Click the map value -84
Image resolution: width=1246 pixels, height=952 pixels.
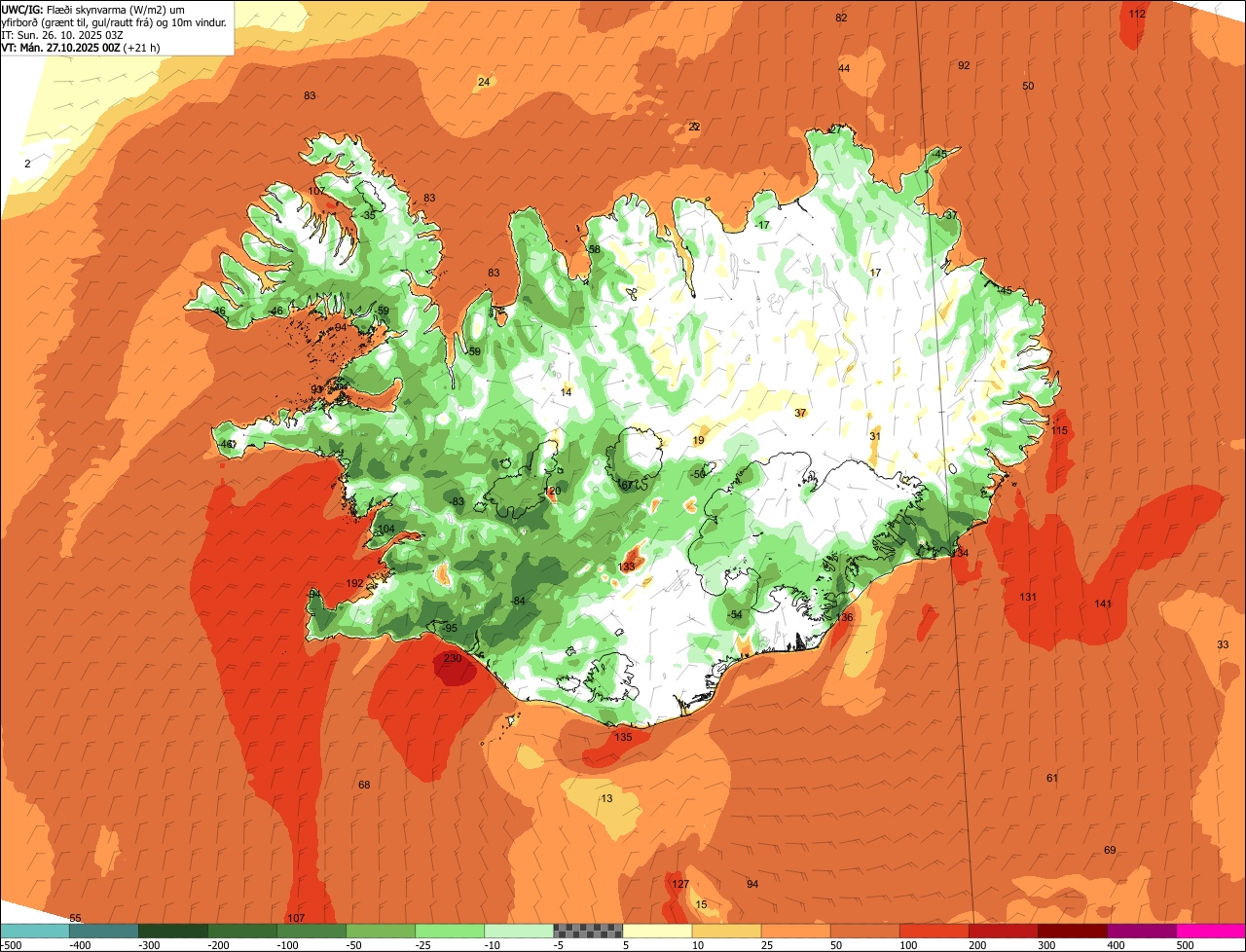tap(518, 602)
